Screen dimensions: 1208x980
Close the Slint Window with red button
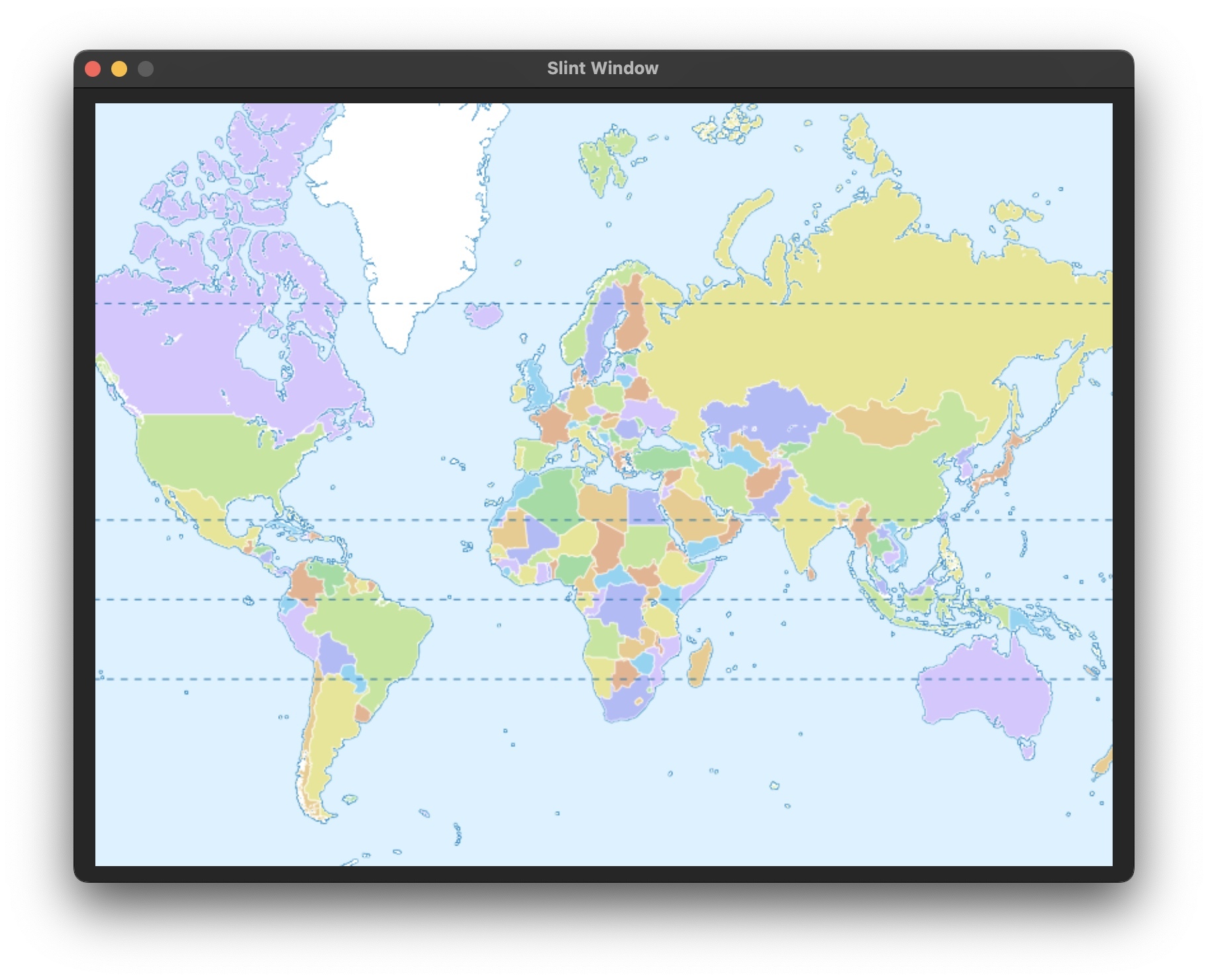[93, 69]
